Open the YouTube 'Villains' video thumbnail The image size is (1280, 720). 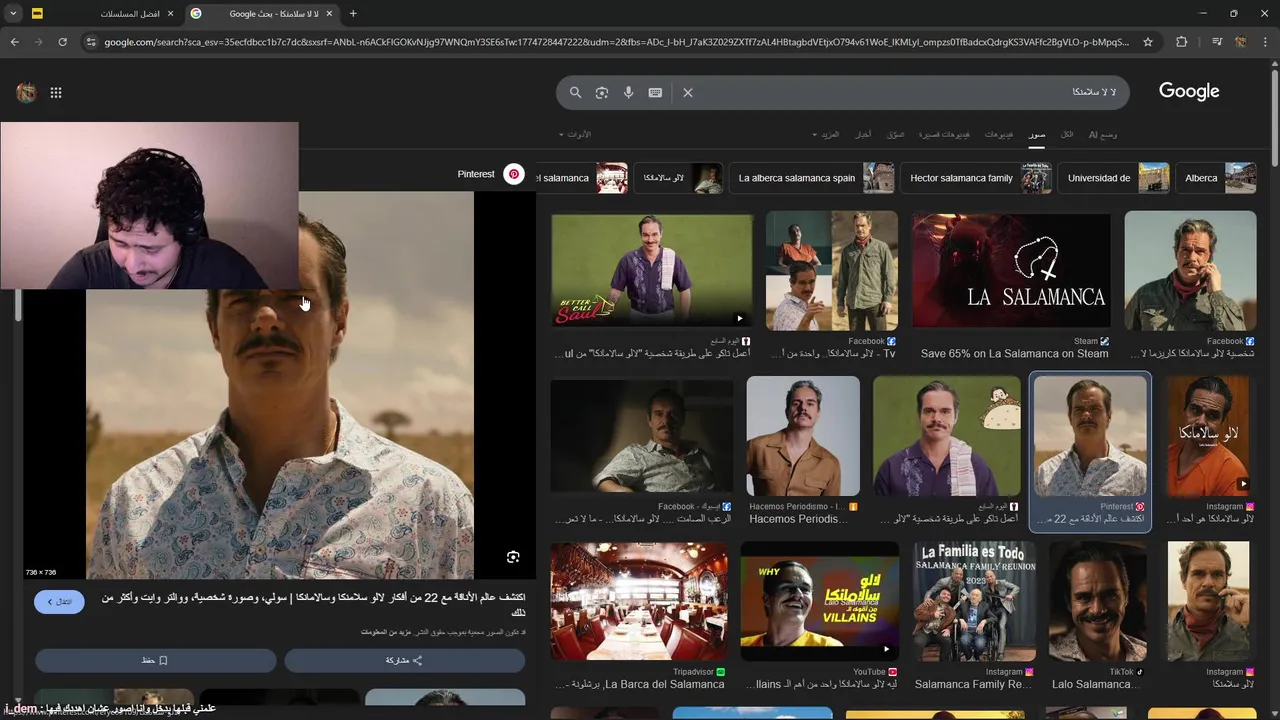coord(819,602)
